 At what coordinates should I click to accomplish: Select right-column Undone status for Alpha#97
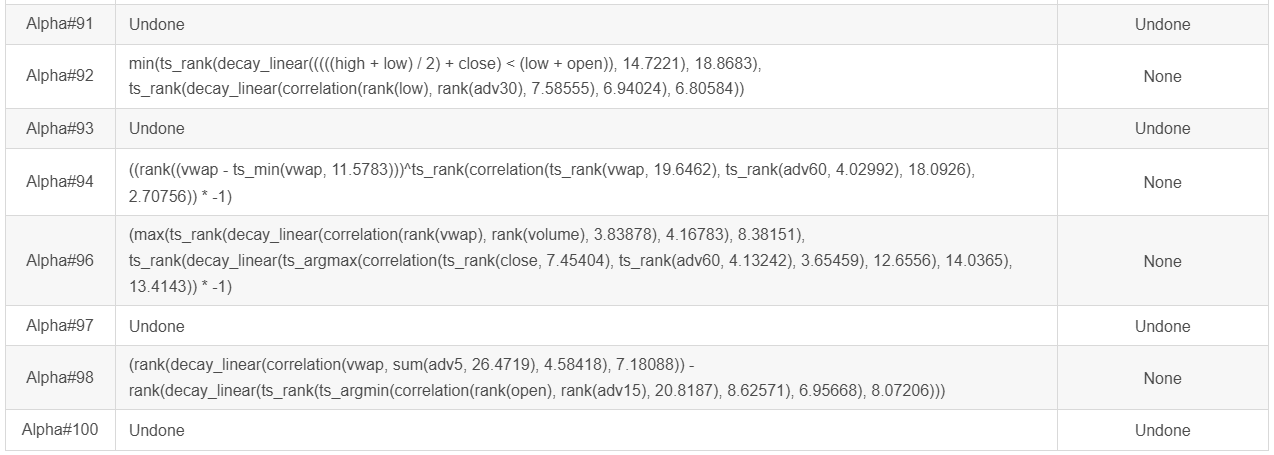pyautogui.click(x=1162, y=326)
